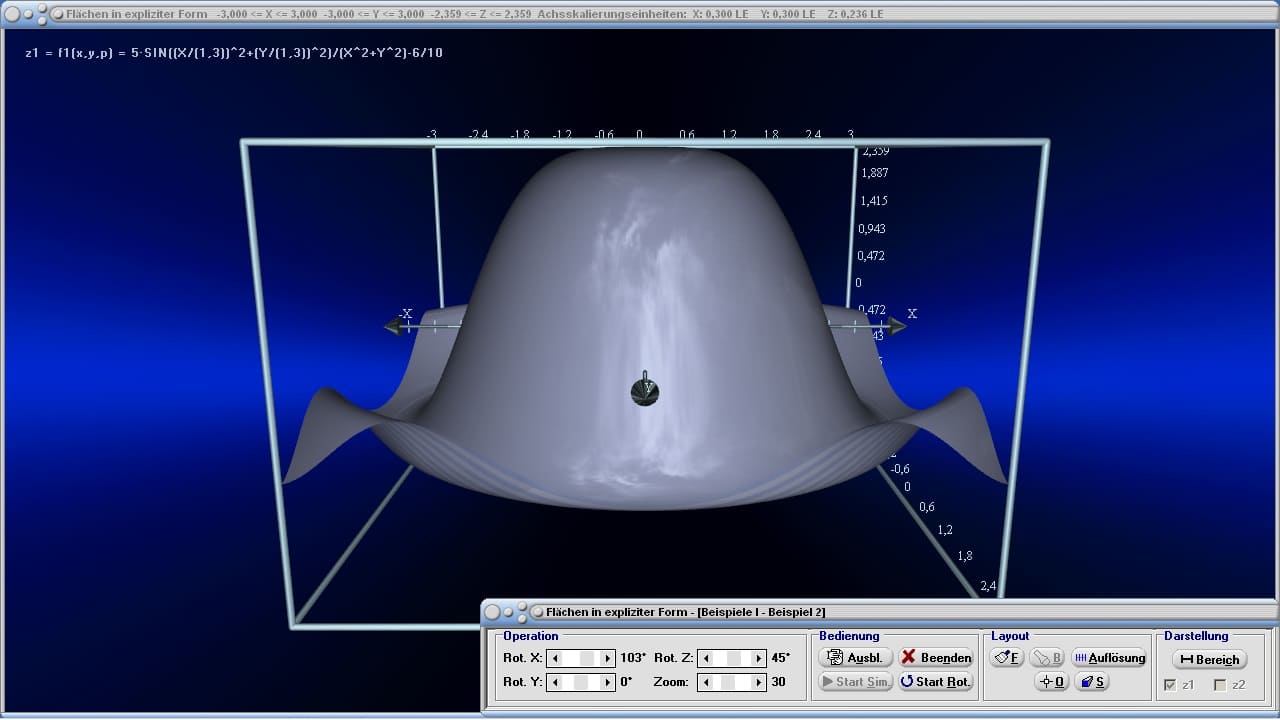Decrease Rot. Y with left arrow
This screenshot has width=1280, height=720.
coord(557,682)
